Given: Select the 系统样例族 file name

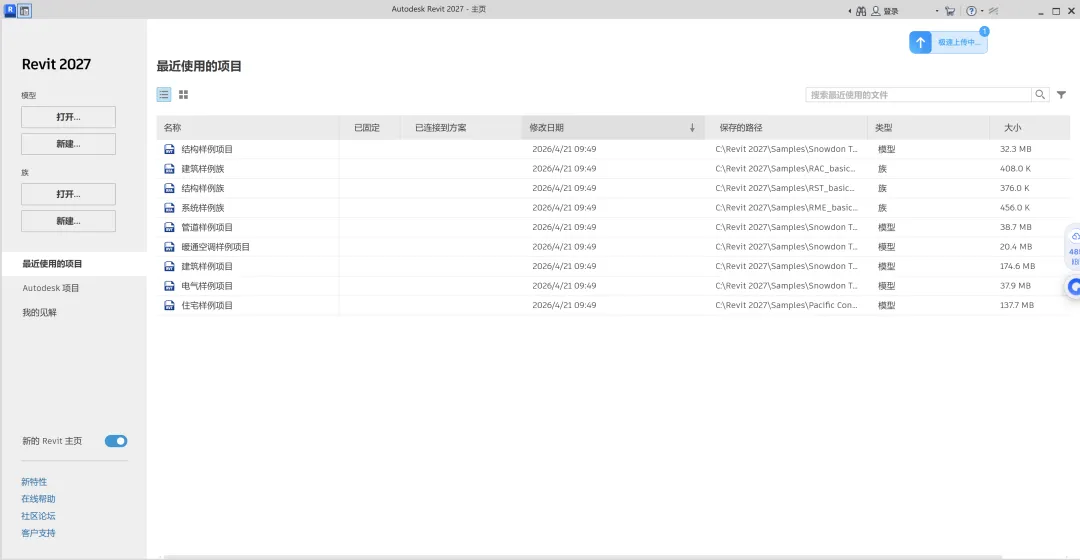Looking at the screenshot, I should [x=202, y=207].
